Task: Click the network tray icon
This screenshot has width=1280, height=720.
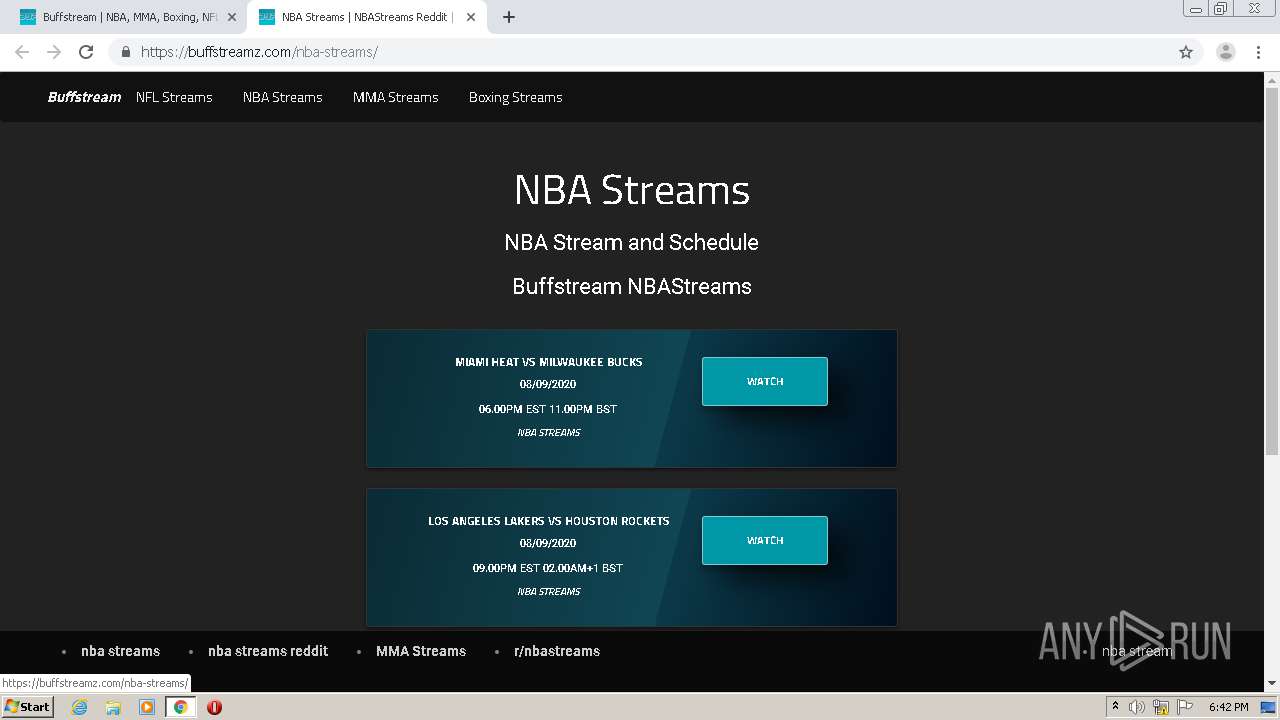Action: [x=1161, y=707]
